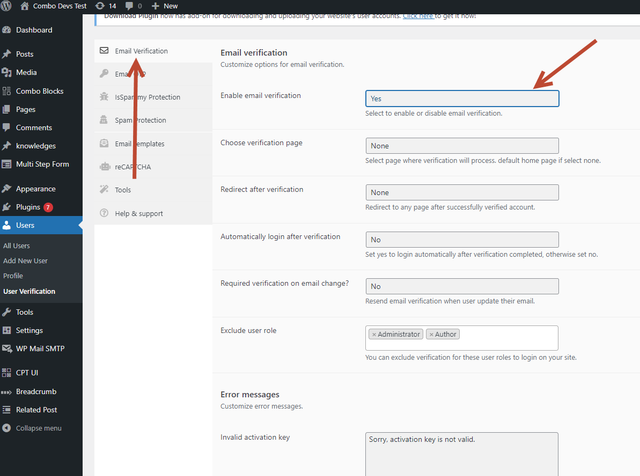Click the Settings icon in sidebar
This screenshot has width=640, height=476.
7,330
